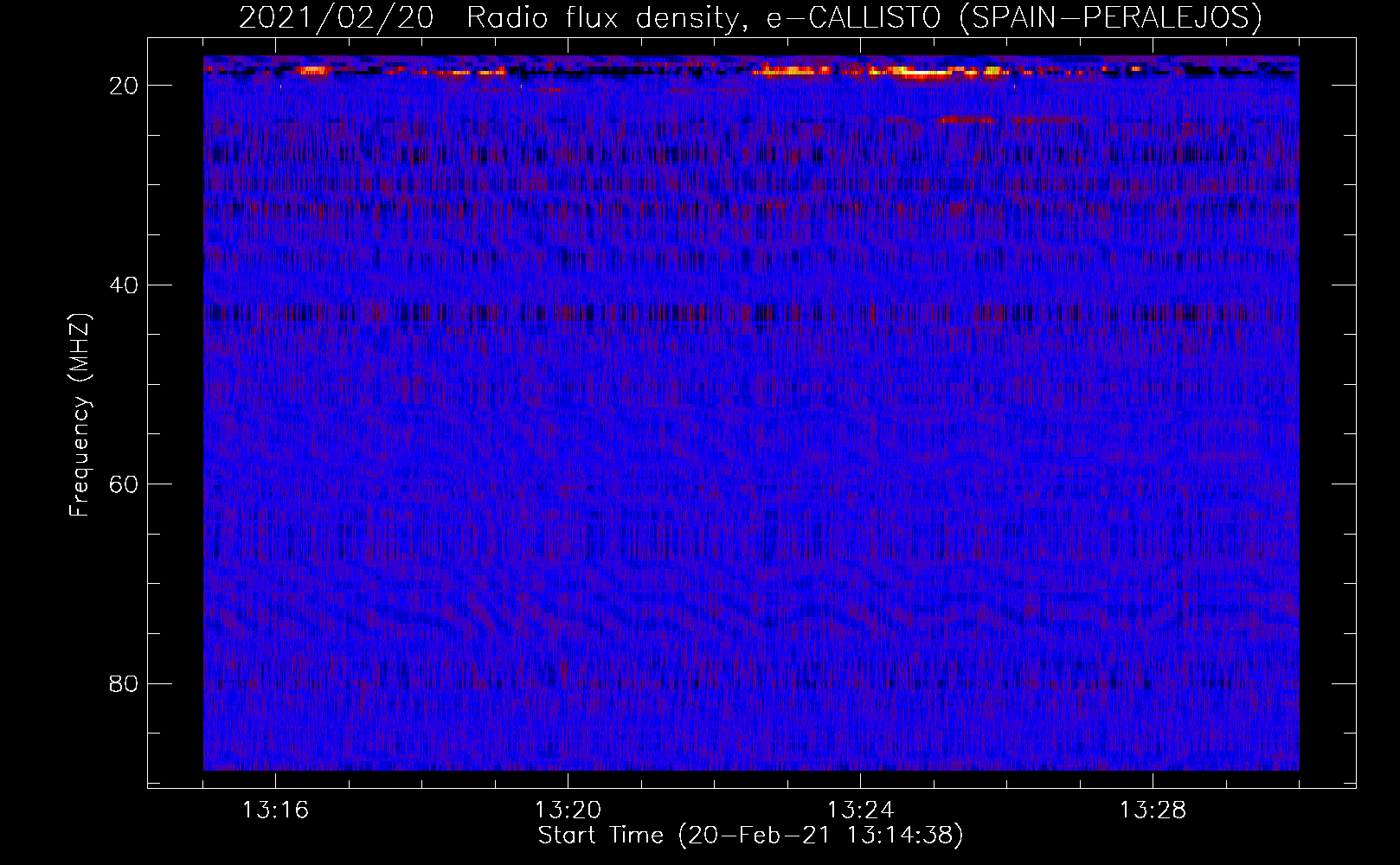Click the 20 MHz frequency tick label
Image resolution: width=1400 pixels, height=865 pixels.
[125, 86]
